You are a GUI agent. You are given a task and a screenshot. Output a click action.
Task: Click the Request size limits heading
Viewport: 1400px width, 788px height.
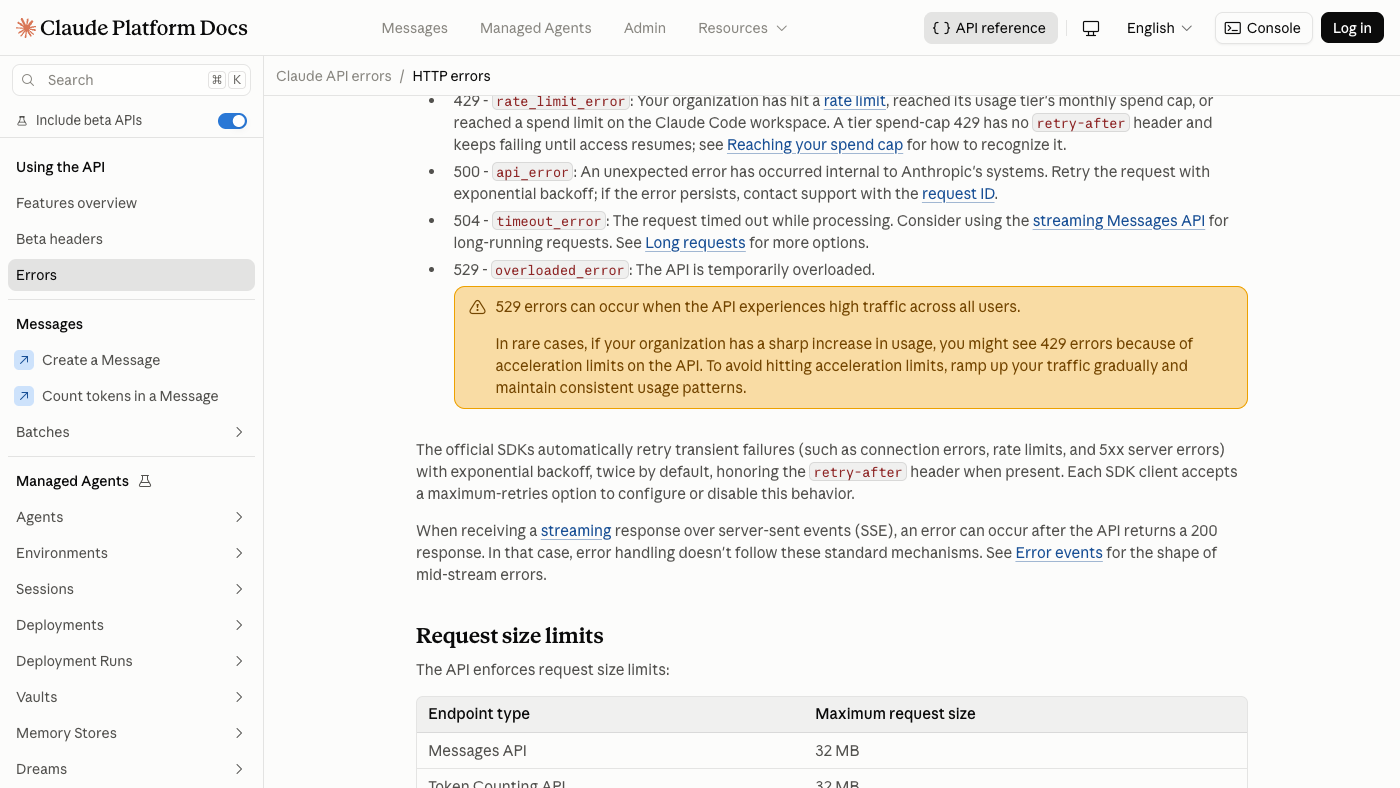[510, 636]
